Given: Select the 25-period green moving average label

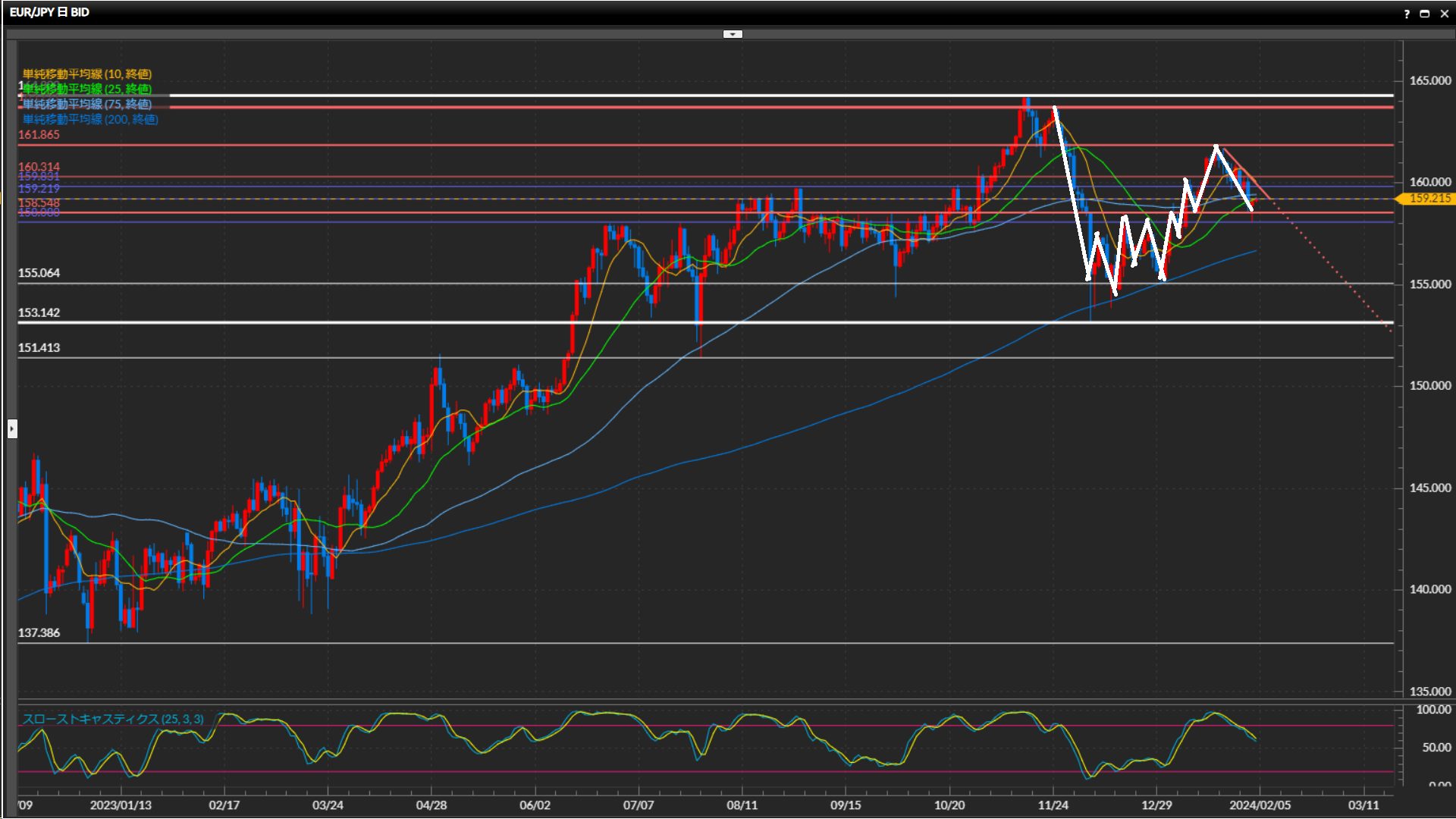Looking at the screenshot, I should tap(86, 89).
